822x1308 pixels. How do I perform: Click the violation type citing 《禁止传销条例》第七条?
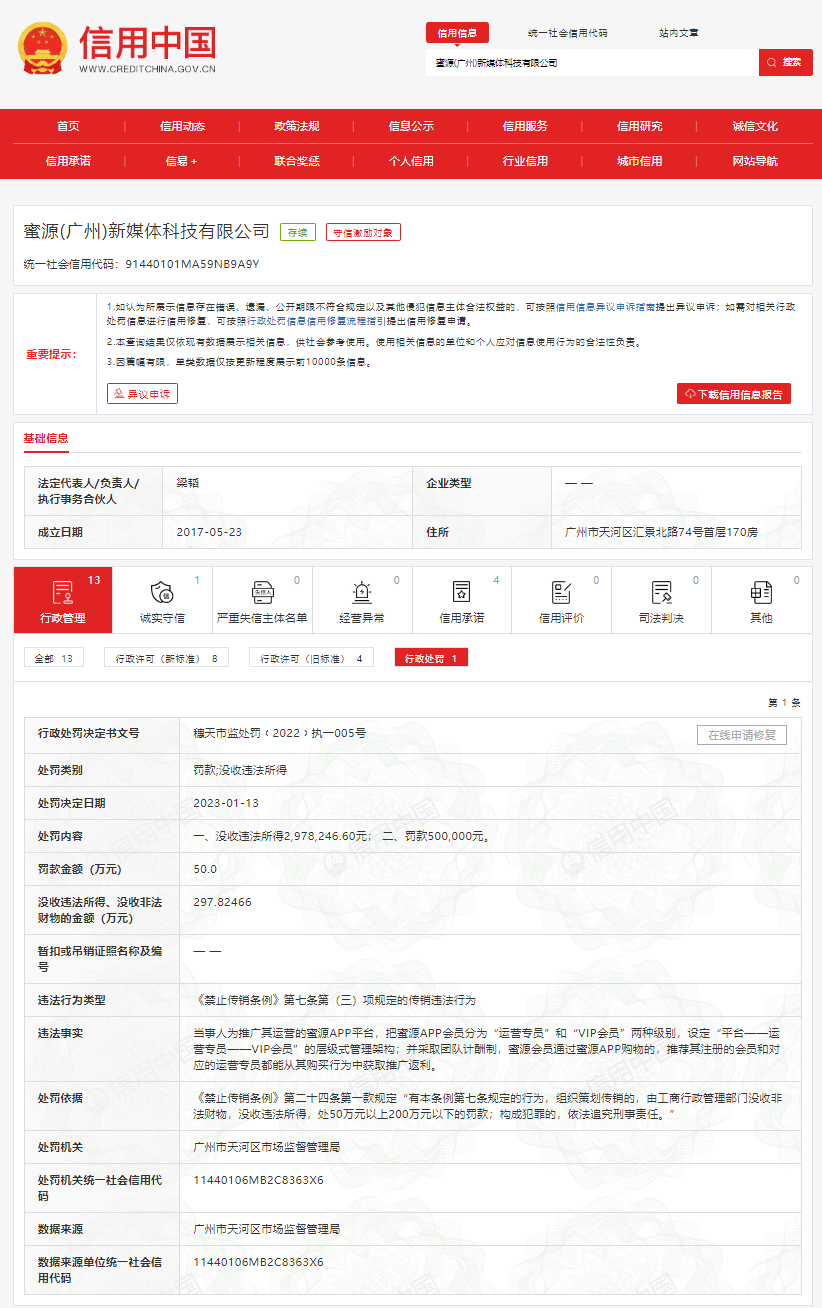tap(335, 1000)
